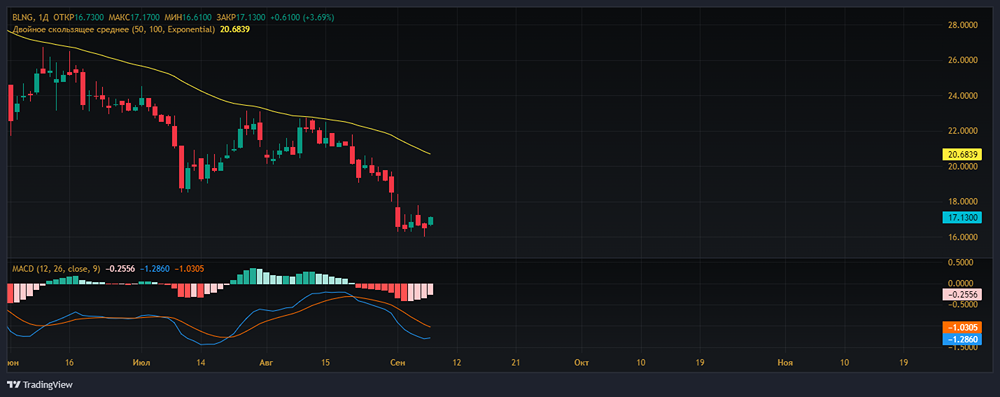Image resolution: width=1000 pixels, height=397 pixels.
Task: Click the Ноя date on time axis
Action: coord(785,362)
